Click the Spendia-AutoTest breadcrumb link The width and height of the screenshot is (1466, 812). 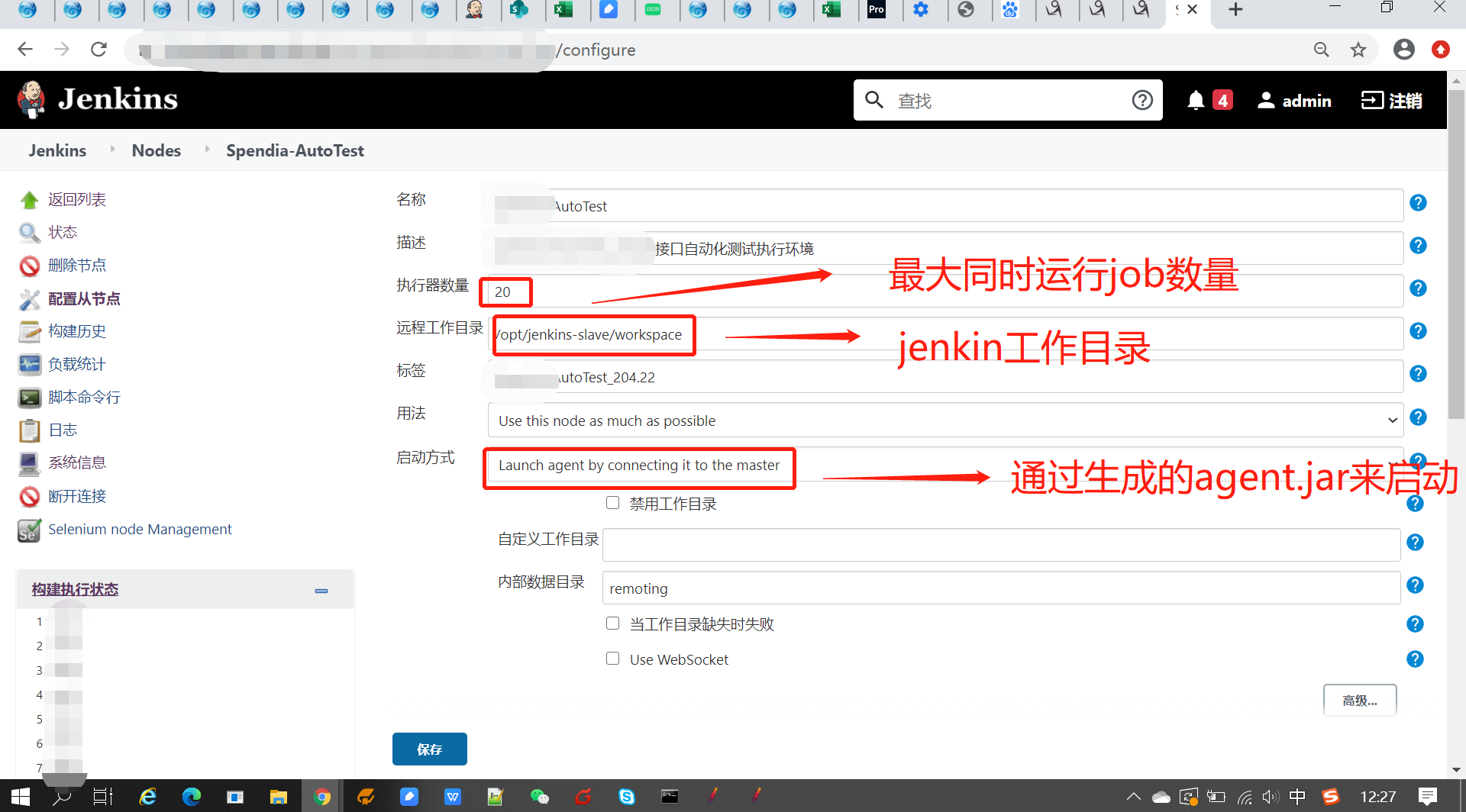coord(295,150)
